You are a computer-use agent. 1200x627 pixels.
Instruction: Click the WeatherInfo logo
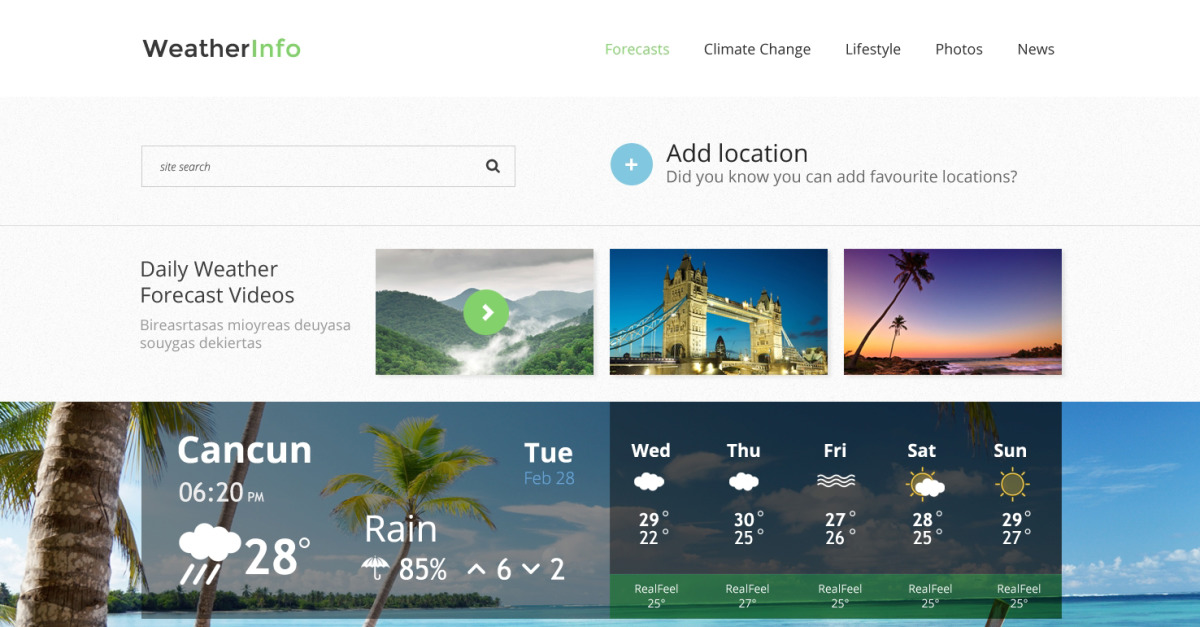point(221,48)
